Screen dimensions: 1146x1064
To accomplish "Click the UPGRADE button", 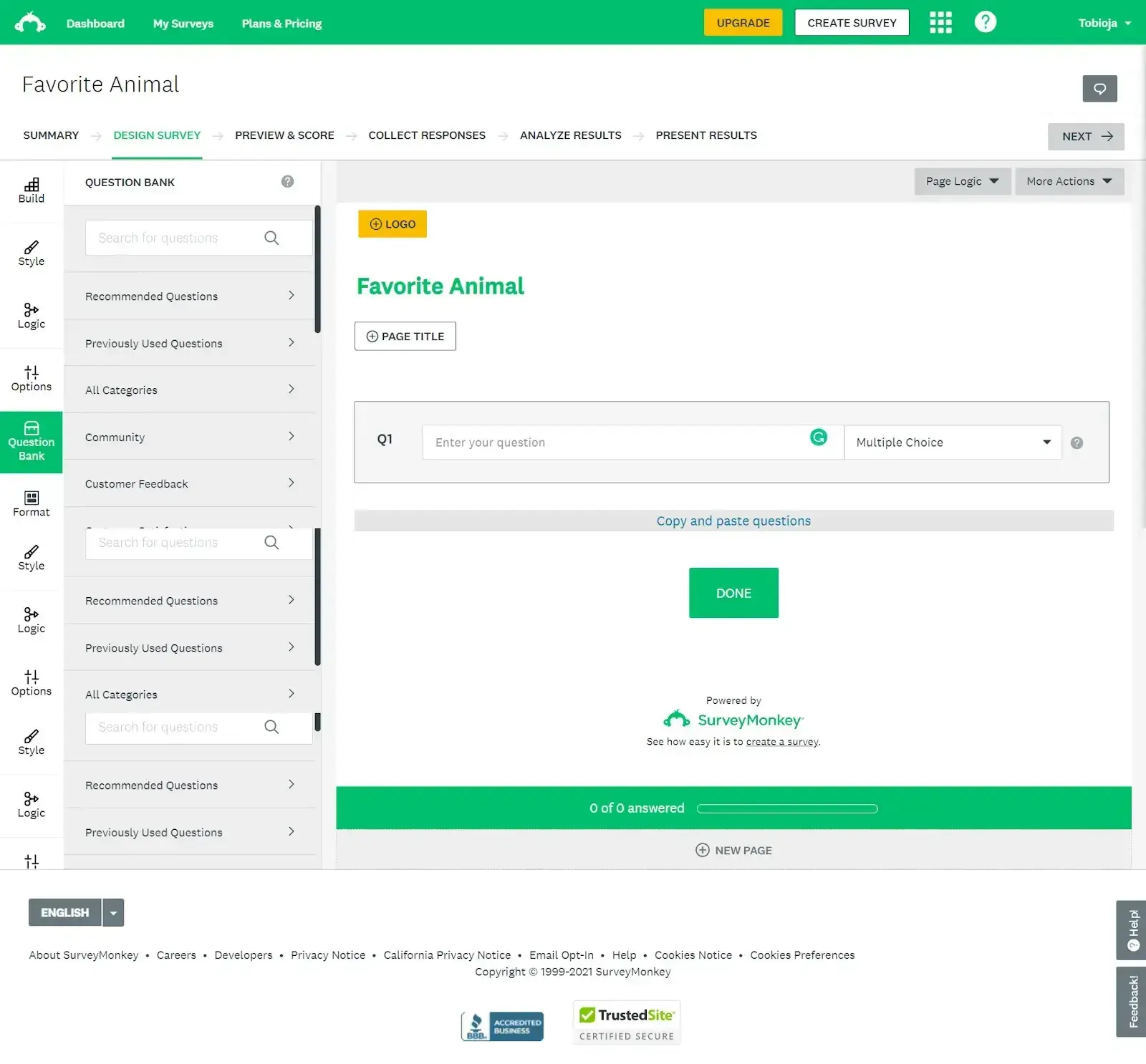I will [x=743, y=22].
